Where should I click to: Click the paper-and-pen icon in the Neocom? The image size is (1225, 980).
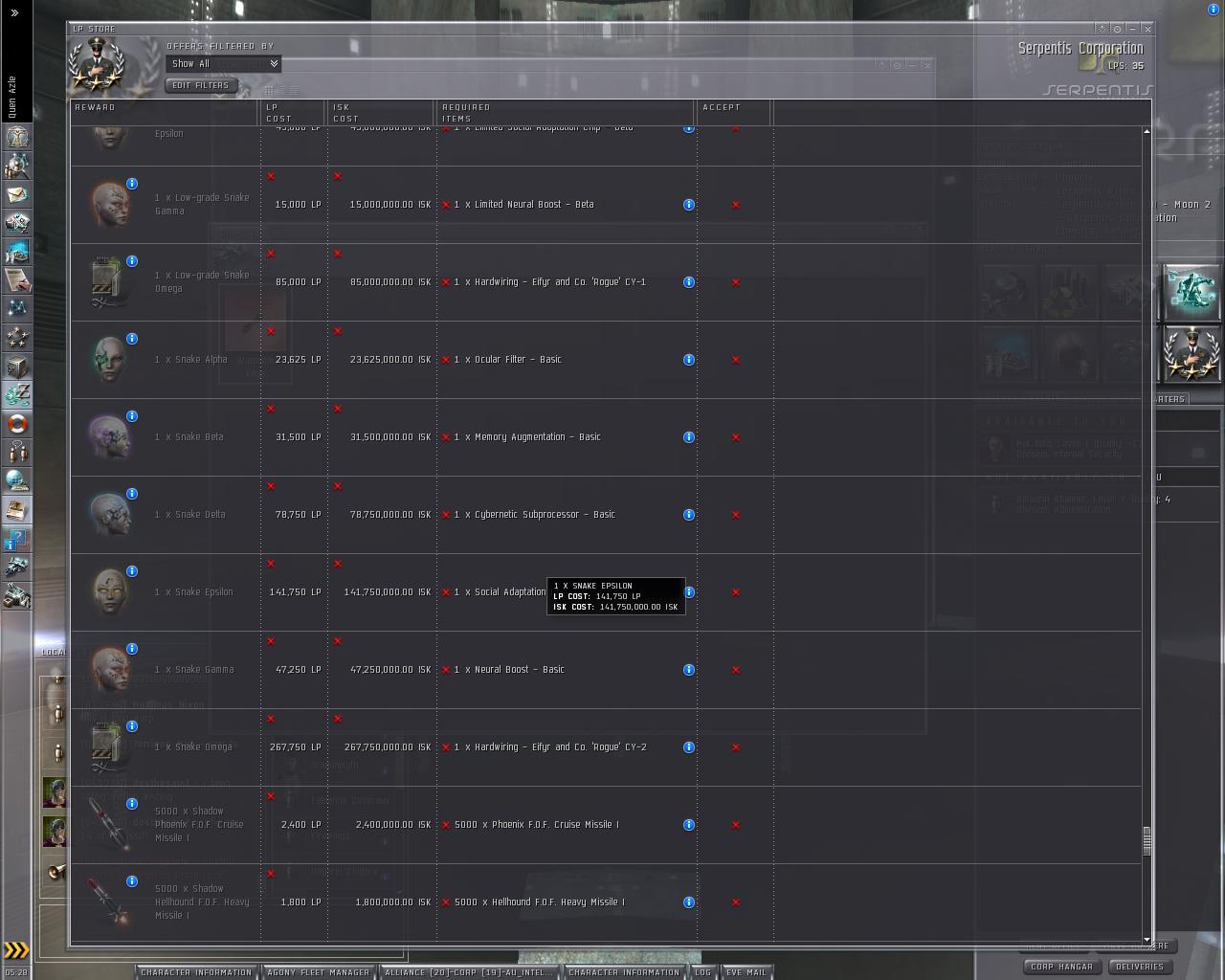17,280
